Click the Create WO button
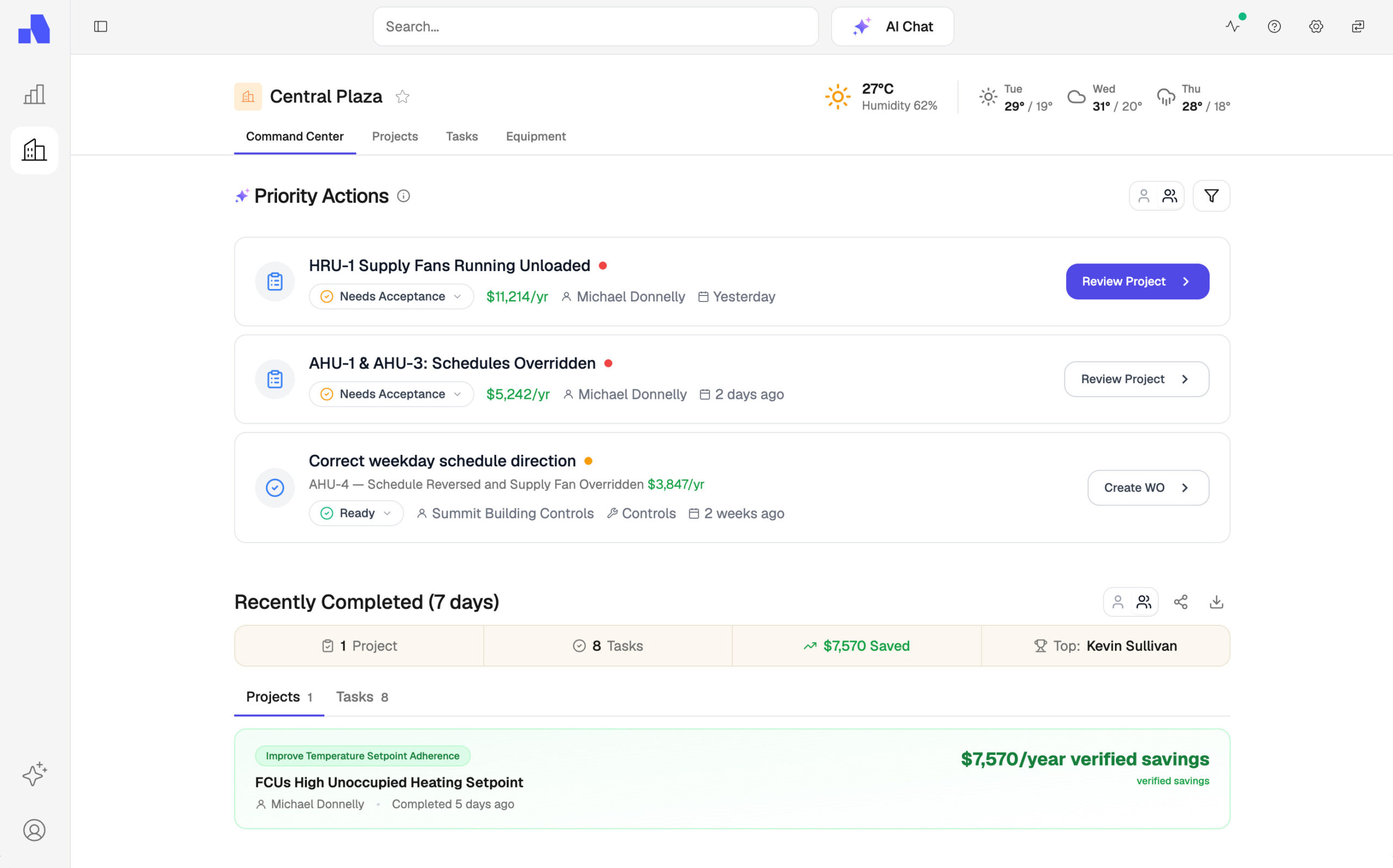Screen dimensions: 1393x868 coord(1148,488)
